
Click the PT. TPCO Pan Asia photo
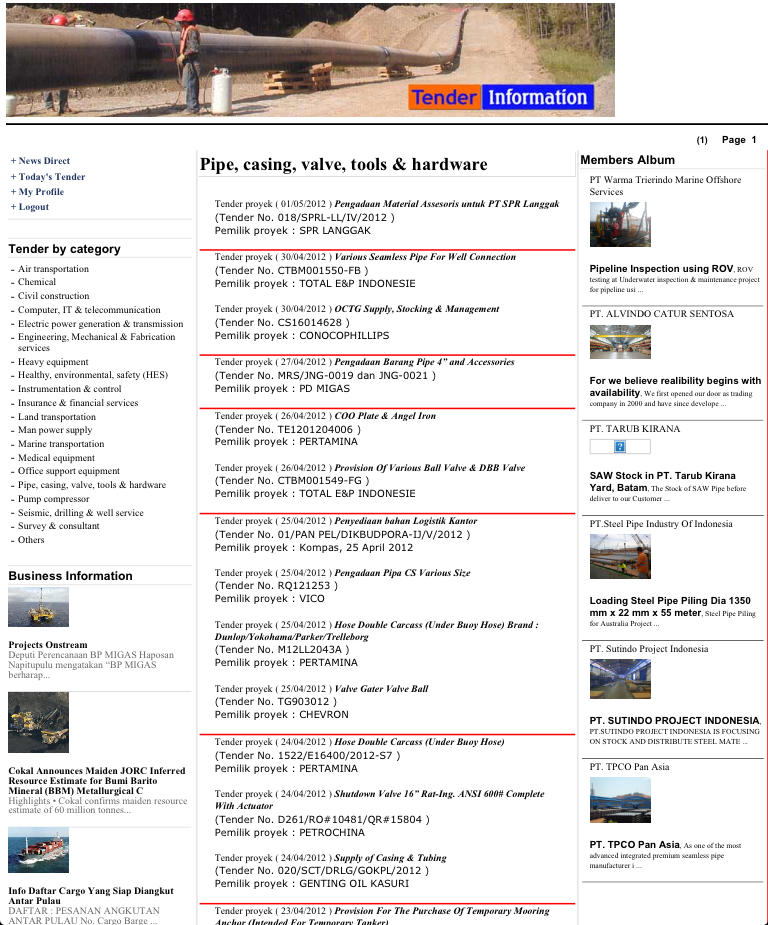coord(619,799)
